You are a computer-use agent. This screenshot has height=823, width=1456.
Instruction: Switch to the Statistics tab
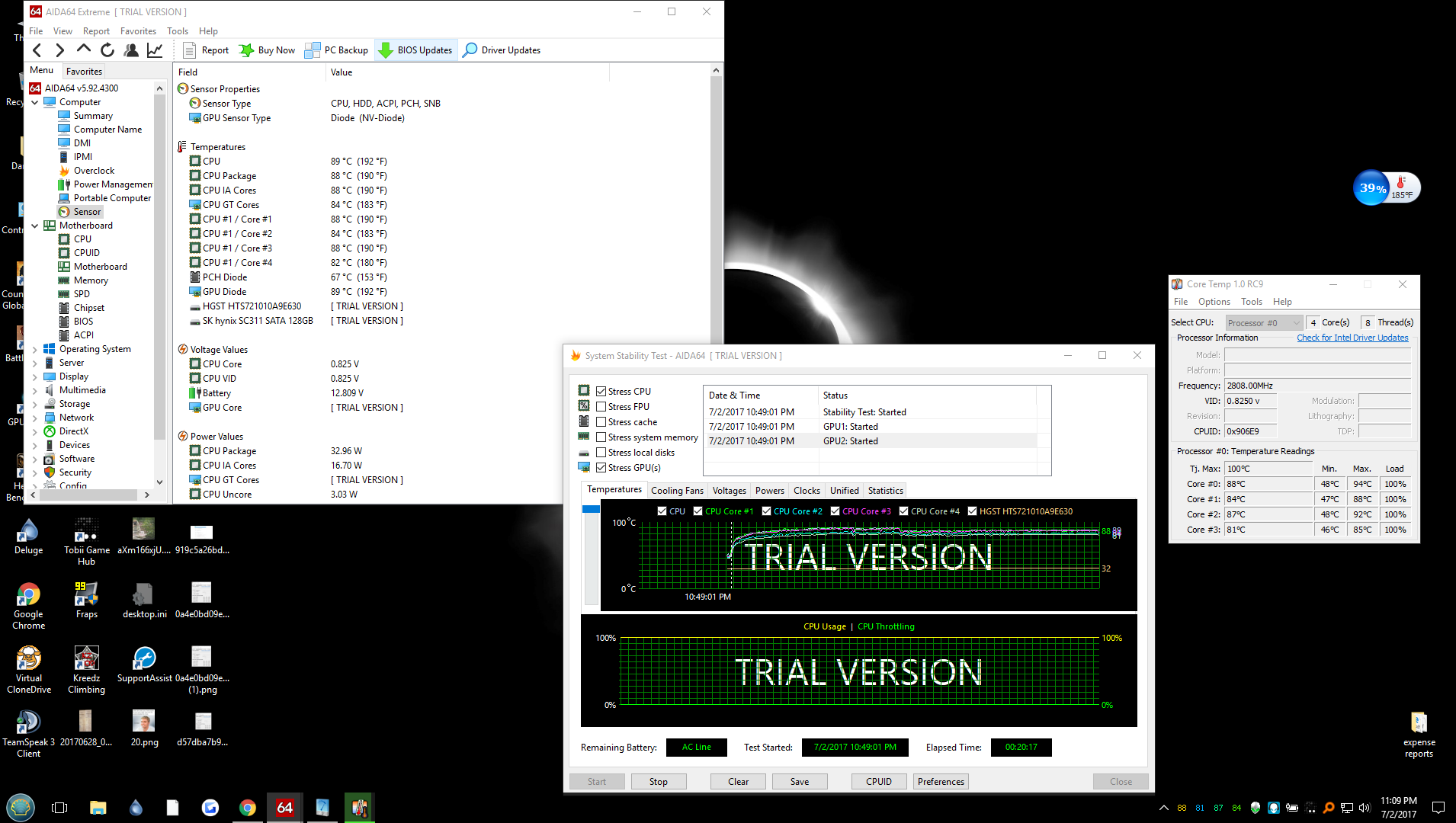tap(885, 491)
